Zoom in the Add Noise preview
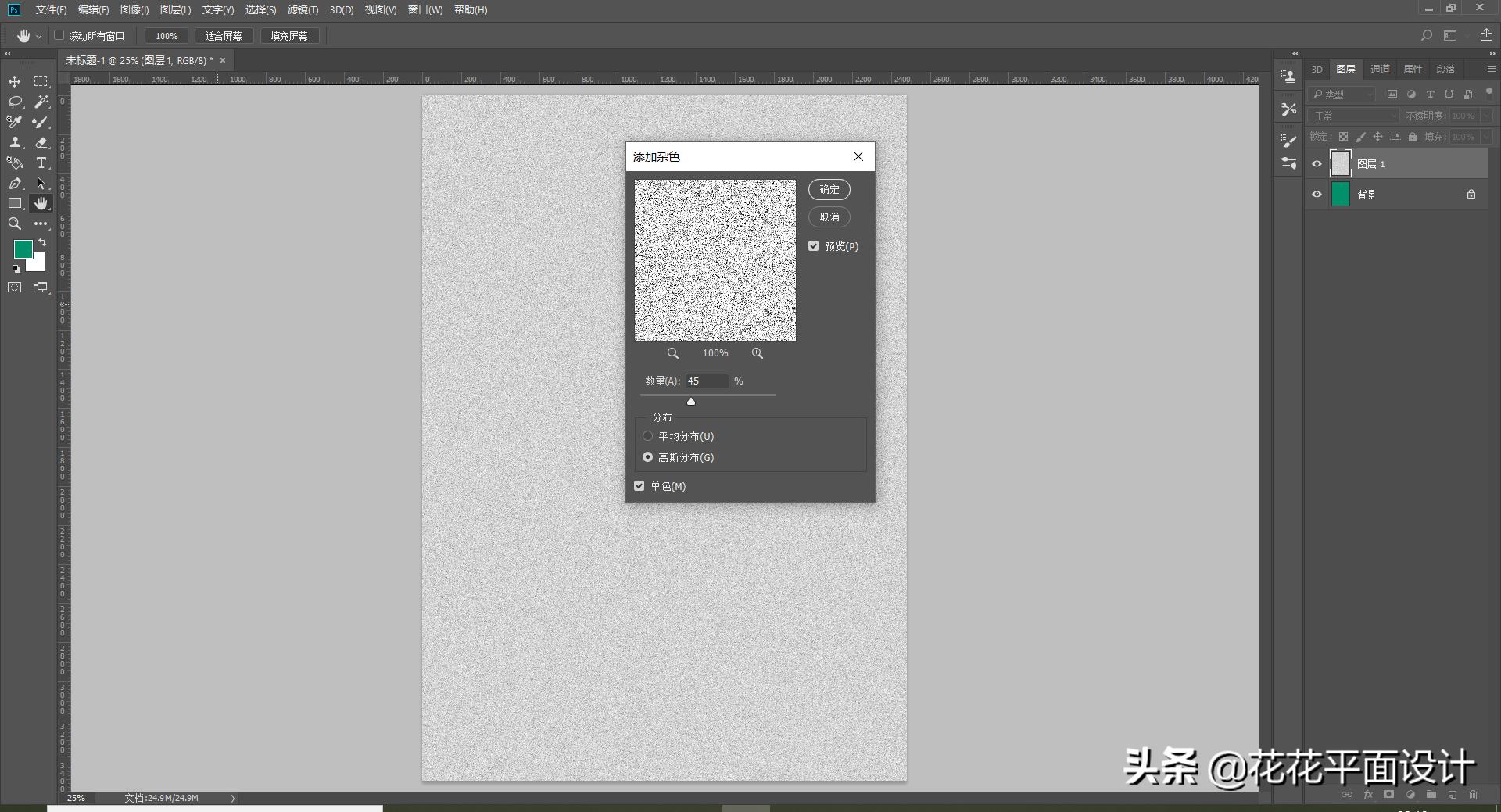The height and width of the screenshot is (812, 1501). 757,353
